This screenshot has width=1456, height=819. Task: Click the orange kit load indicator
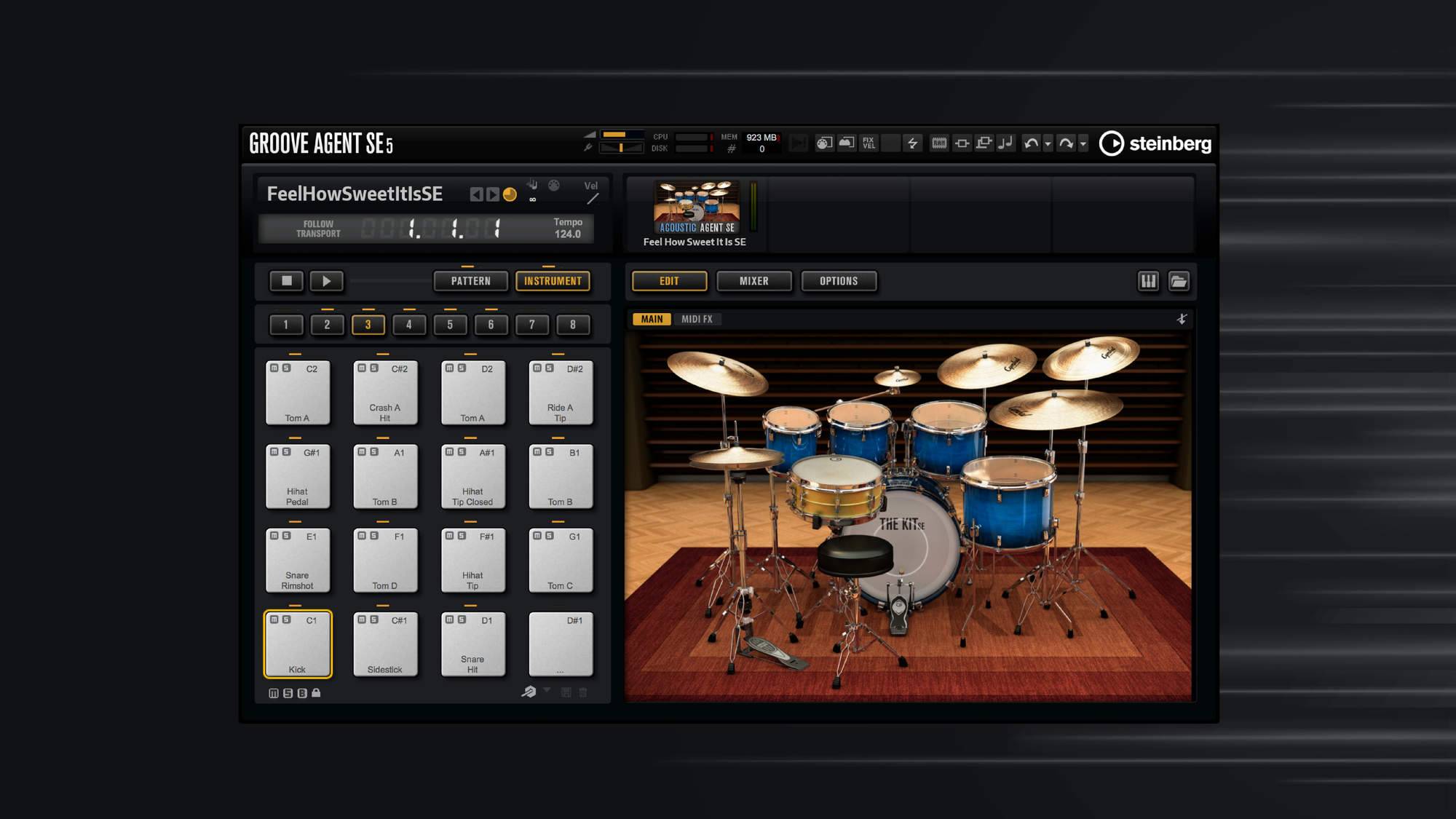510,194
